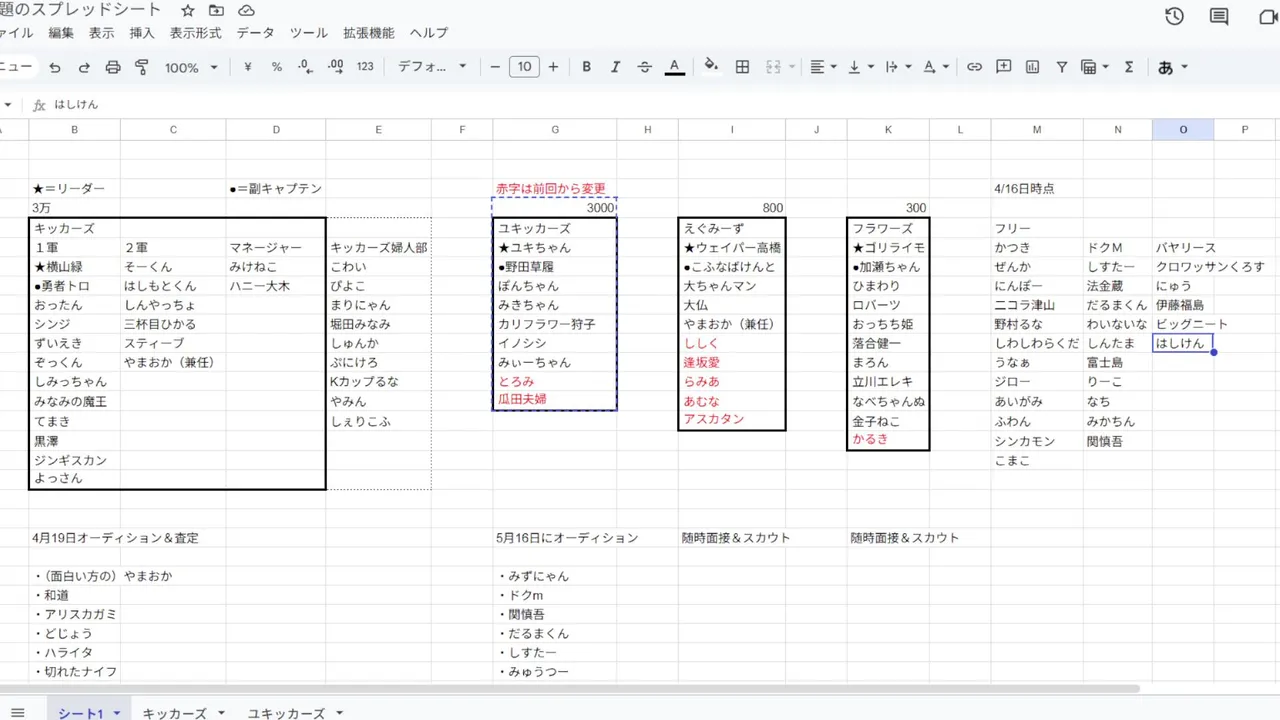Open more number formats 123 menu
Image resolution: width=1280 pixels, height=720 pixels.
(365, 67)
